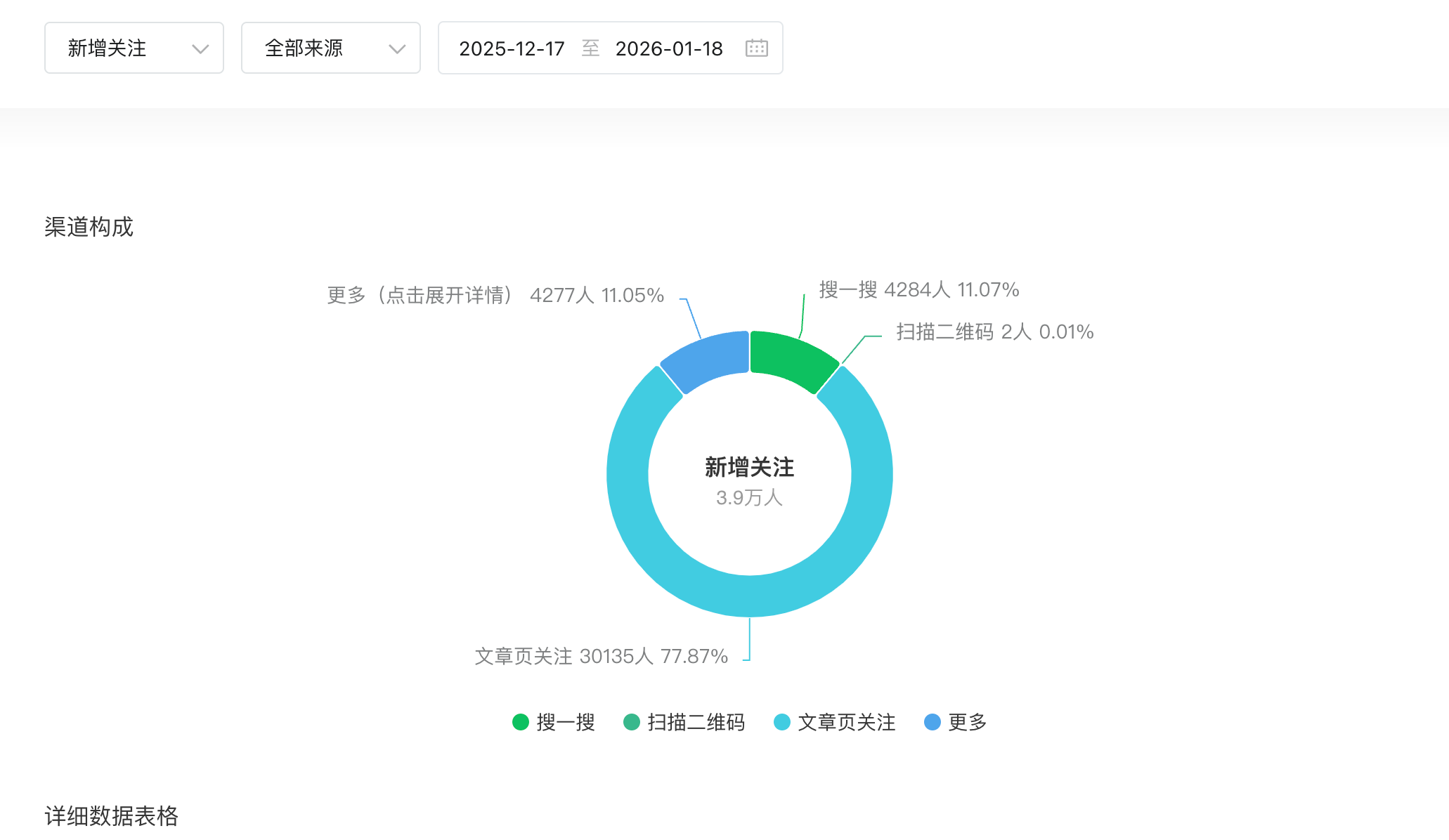Click 搜一搜 legend text
This screenshot has height=840, width=1449.
[566, 722]
